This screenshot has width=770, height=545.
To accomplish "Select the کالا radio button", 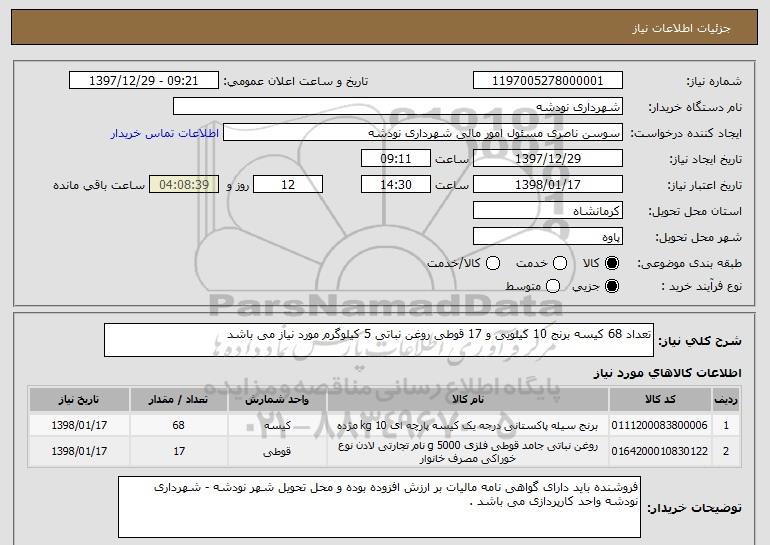I will (x=612, y=263).
